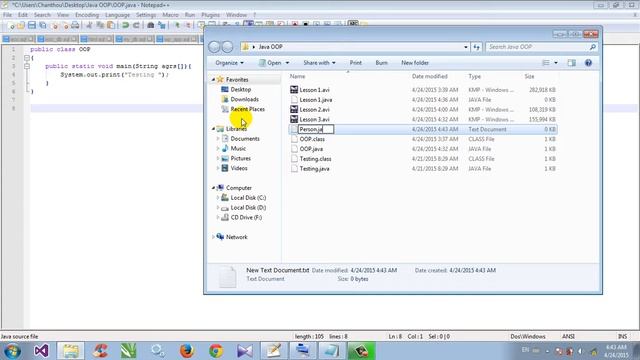
Task: Select the file OOP.java
Action: coord(311,149)
